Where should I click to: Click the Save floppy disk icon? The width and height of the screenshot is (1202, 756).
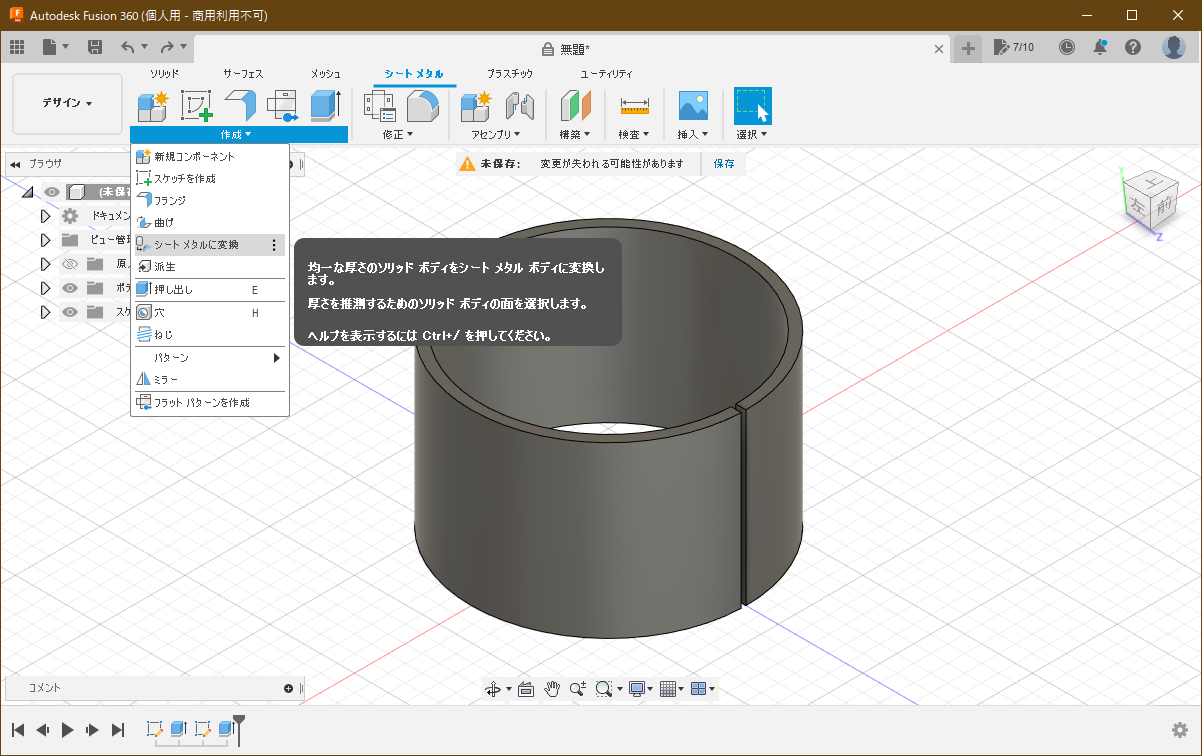click(x=95, y=47)
